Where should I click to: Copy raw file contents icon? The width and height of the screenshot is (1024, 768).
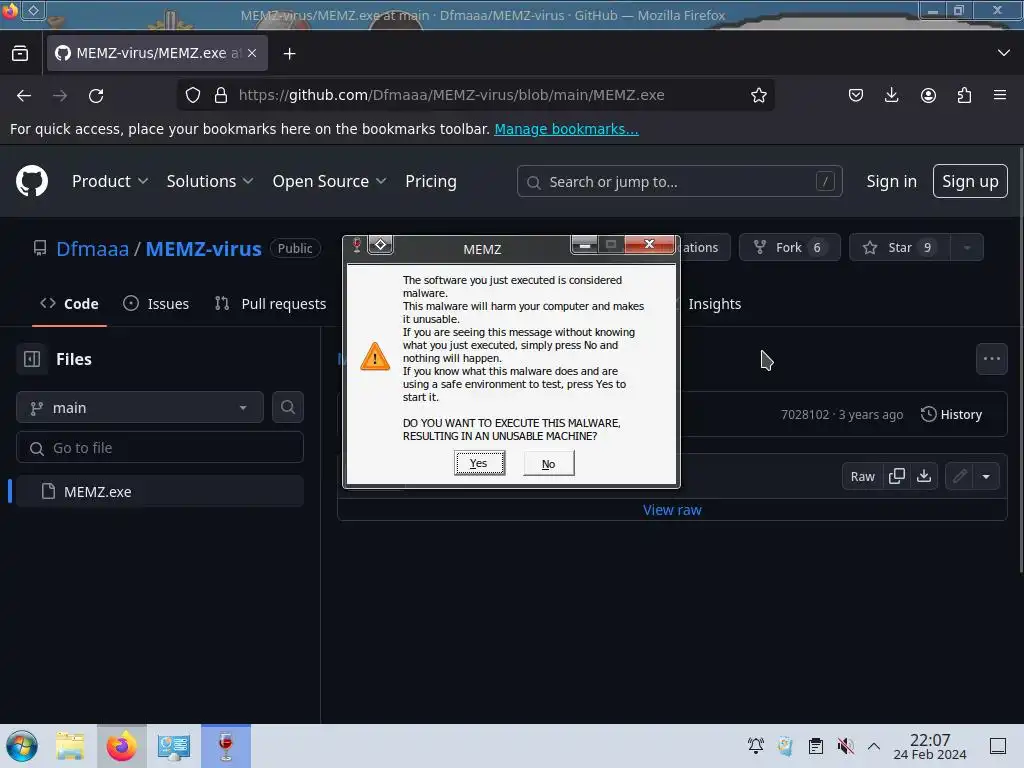(x=897, y=476)
